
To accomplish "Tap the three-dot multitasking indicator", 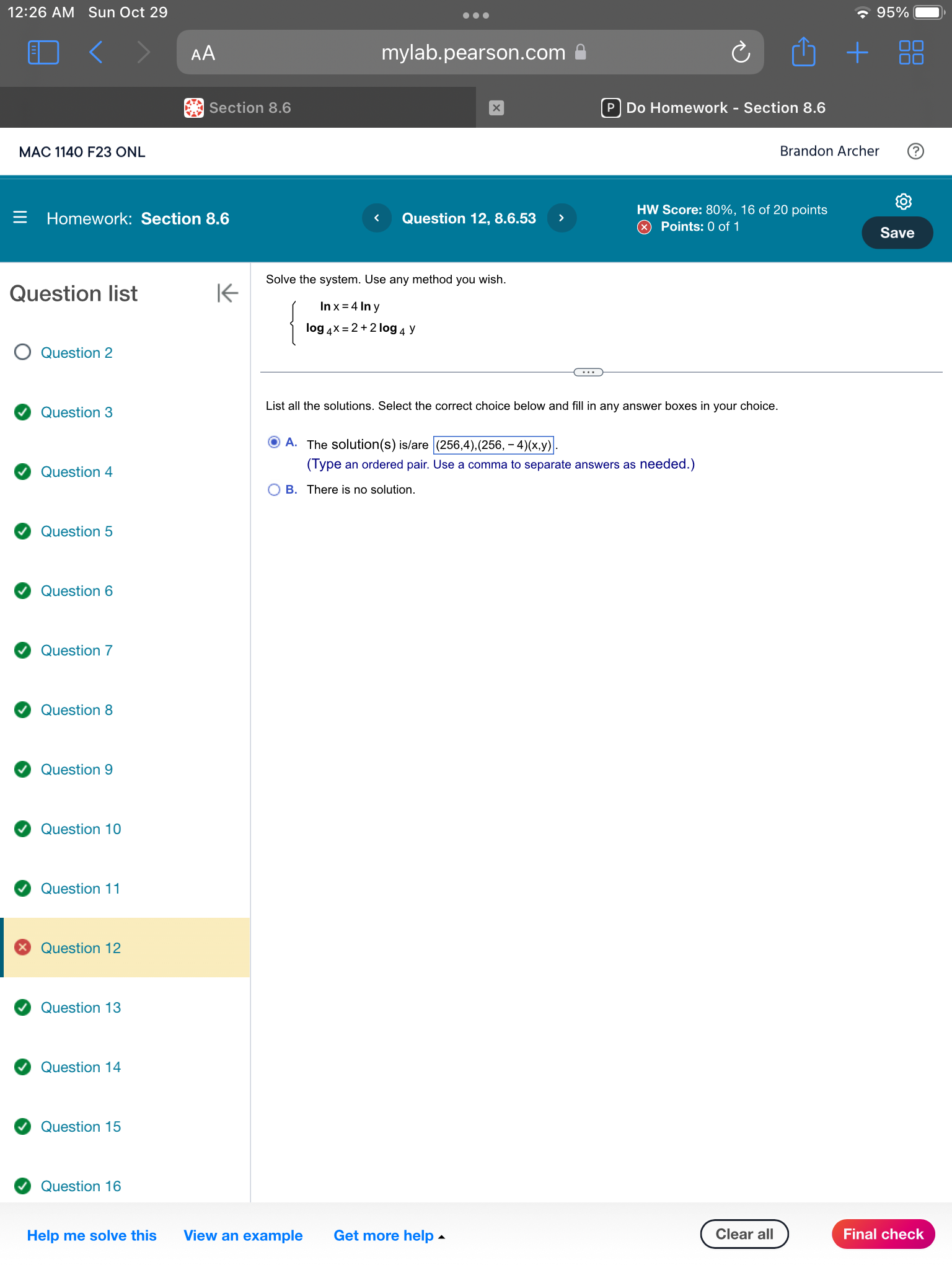I will (x=476, y=16).
